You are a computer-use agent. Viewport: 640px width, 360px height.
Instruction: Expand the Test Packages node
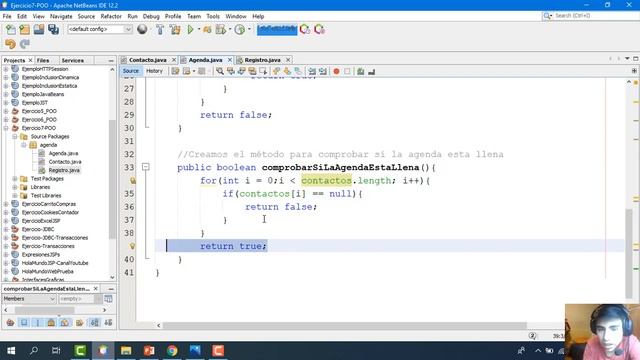(x=15, y=179)
